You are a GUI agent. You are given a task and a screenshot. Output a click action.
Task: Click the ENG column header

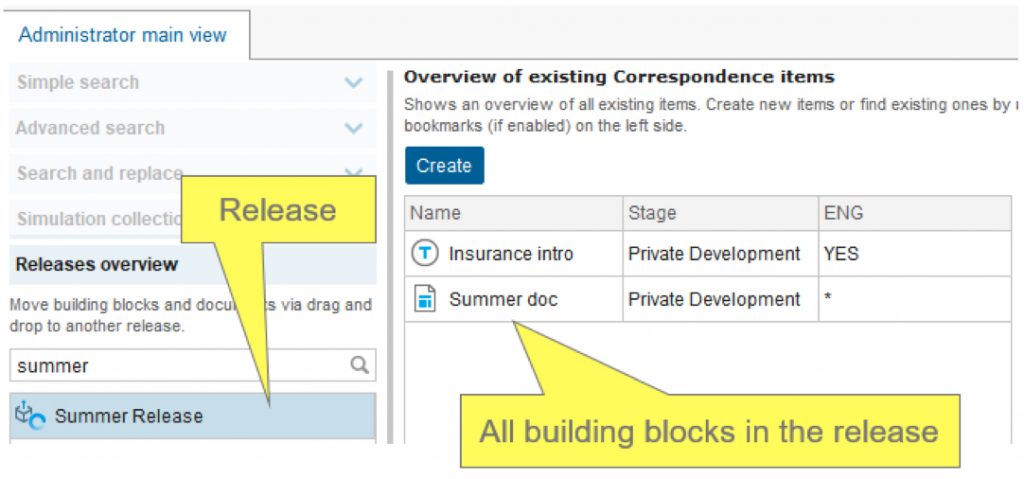(x=914, y=213)
